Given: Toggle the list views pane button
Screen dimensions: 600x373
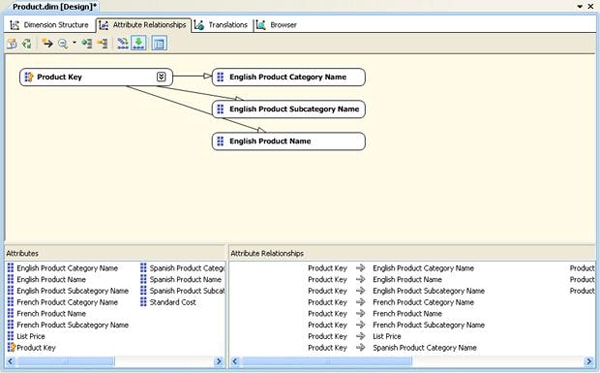Looking at the screenshot, I should (x=159, y=43).
